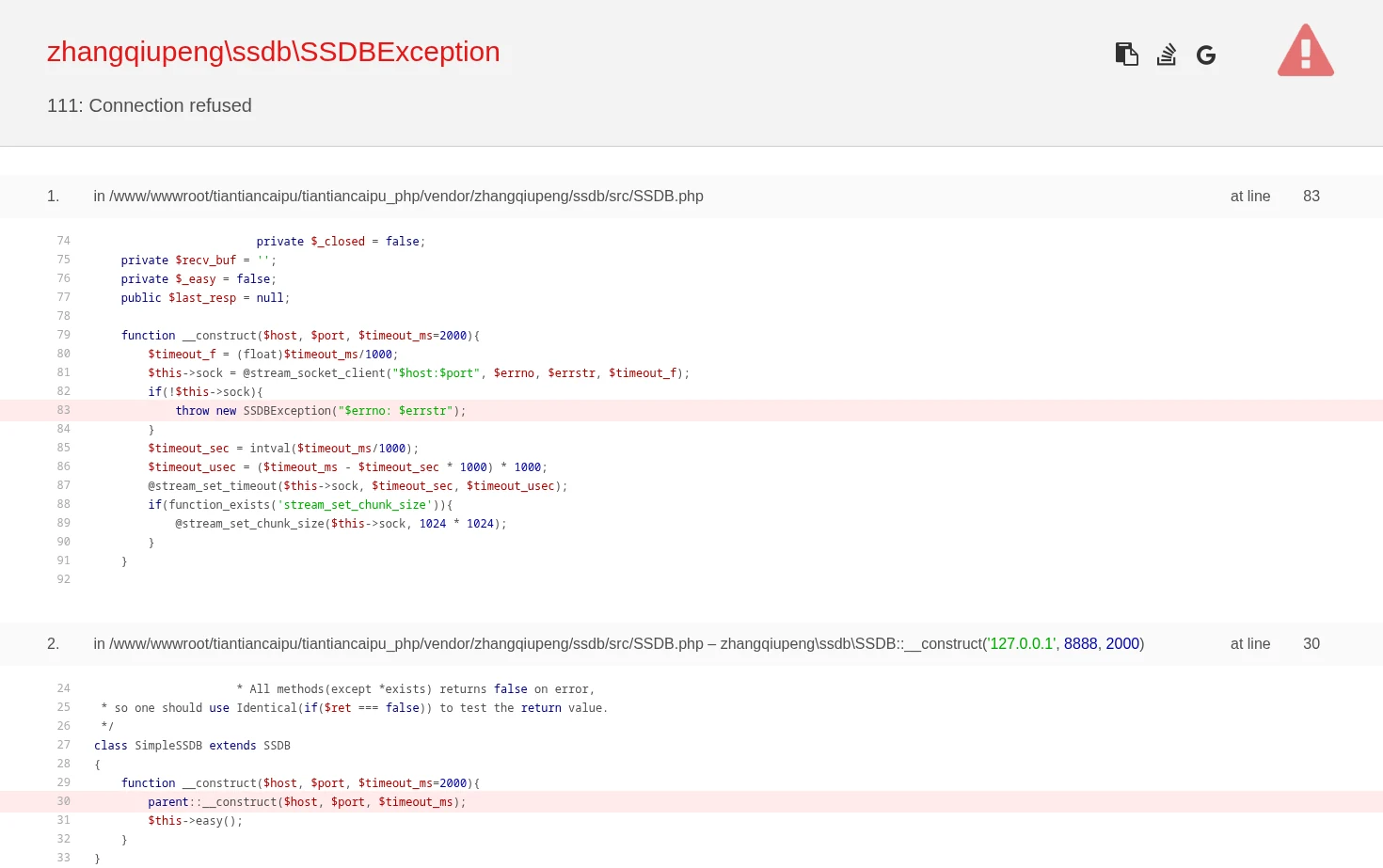Viewport: 1383px width, 868px height.
Task: Click the 'private $_easy = false;' line
Action: [199, 279]
